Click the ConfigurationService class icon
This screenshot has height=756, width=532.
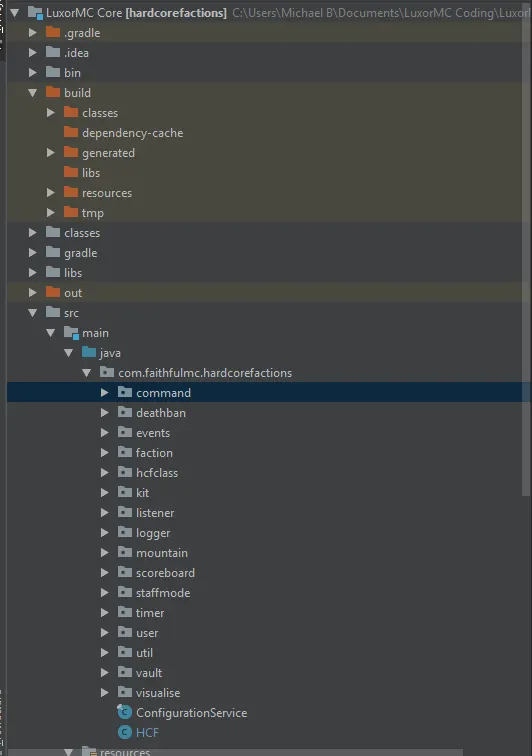124,712
